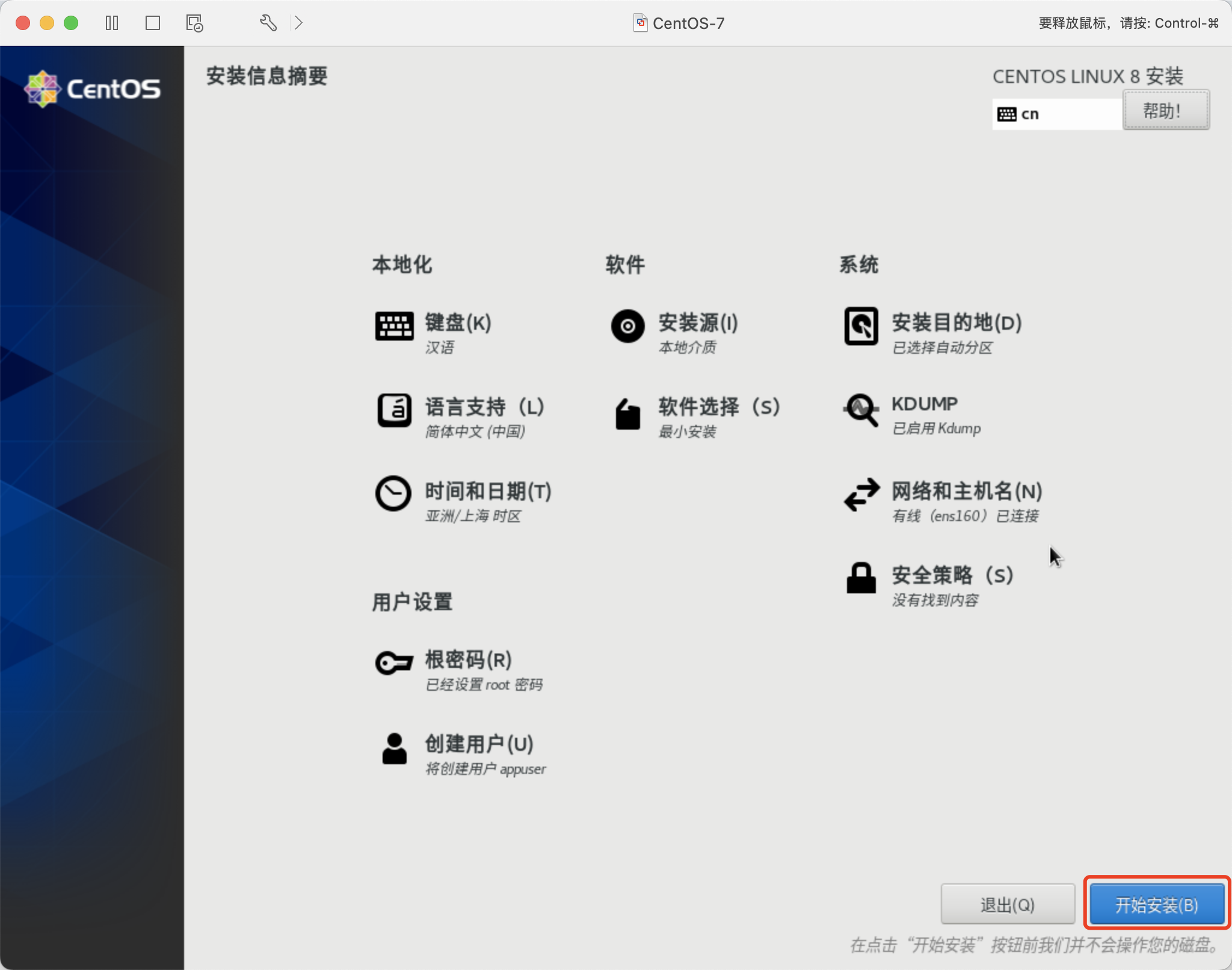Viewport: 1232px width, 970px height.
Task: Open 语言支持 (L) settings
Action: [485, 407]
